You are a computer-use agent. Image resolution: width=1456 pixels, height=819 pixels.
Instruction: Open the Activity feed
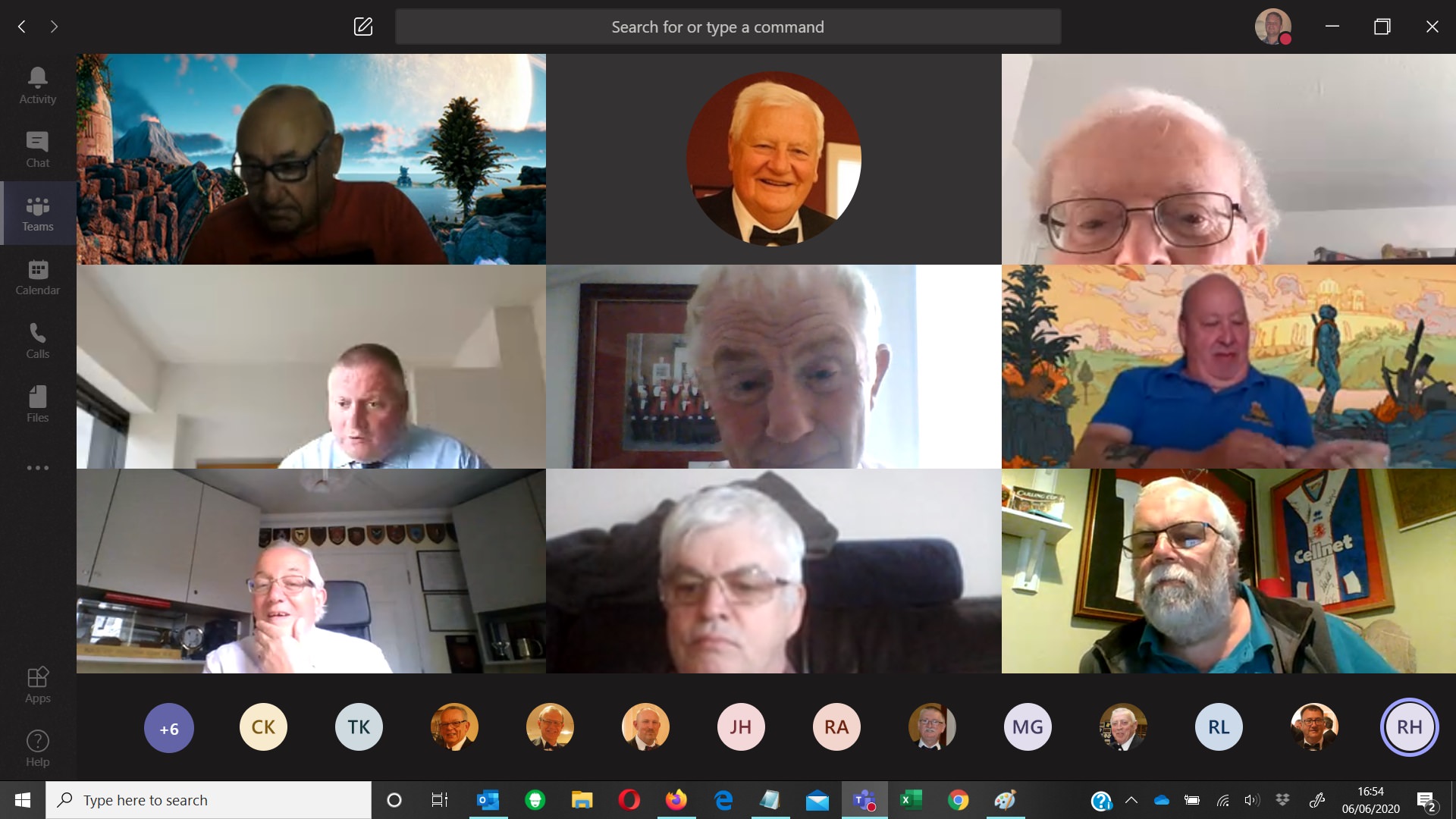[37, 85]
